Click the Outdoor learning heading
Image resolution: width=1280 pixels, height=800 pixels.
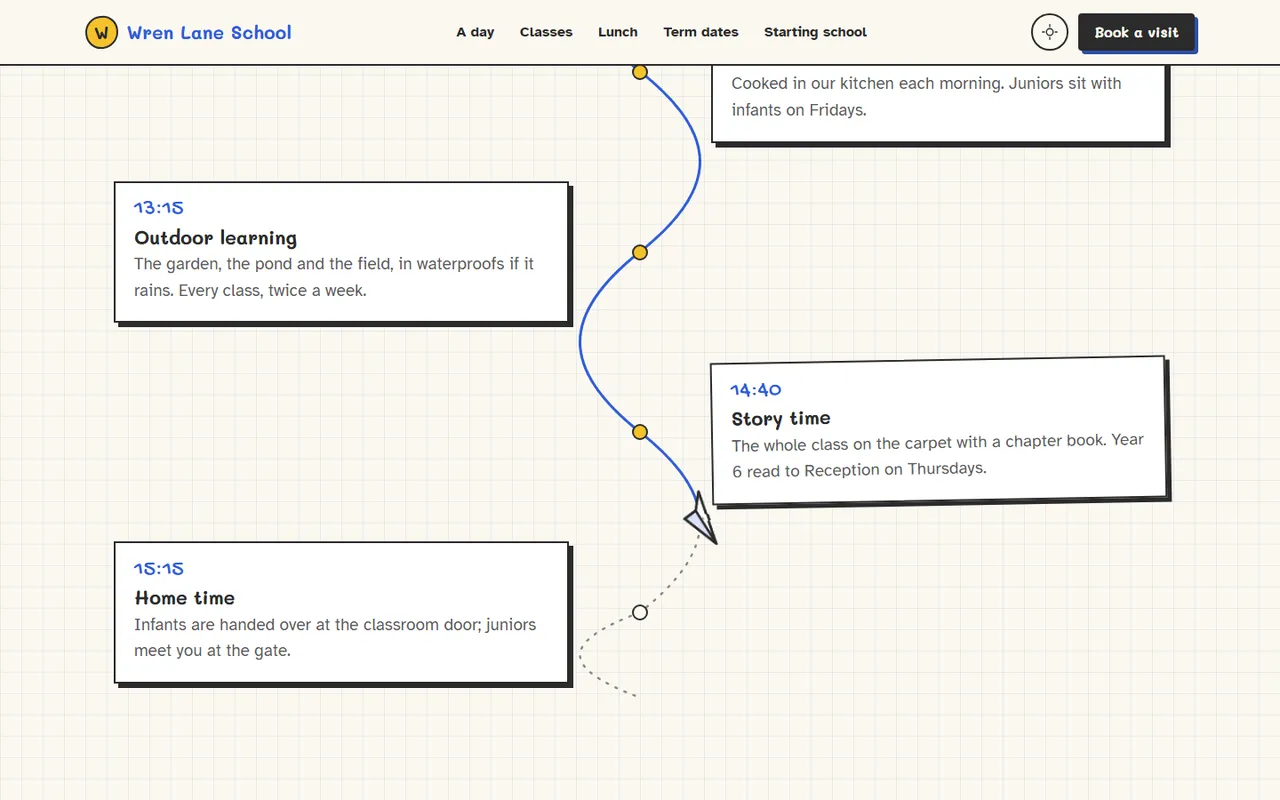(x=216, y=238)
